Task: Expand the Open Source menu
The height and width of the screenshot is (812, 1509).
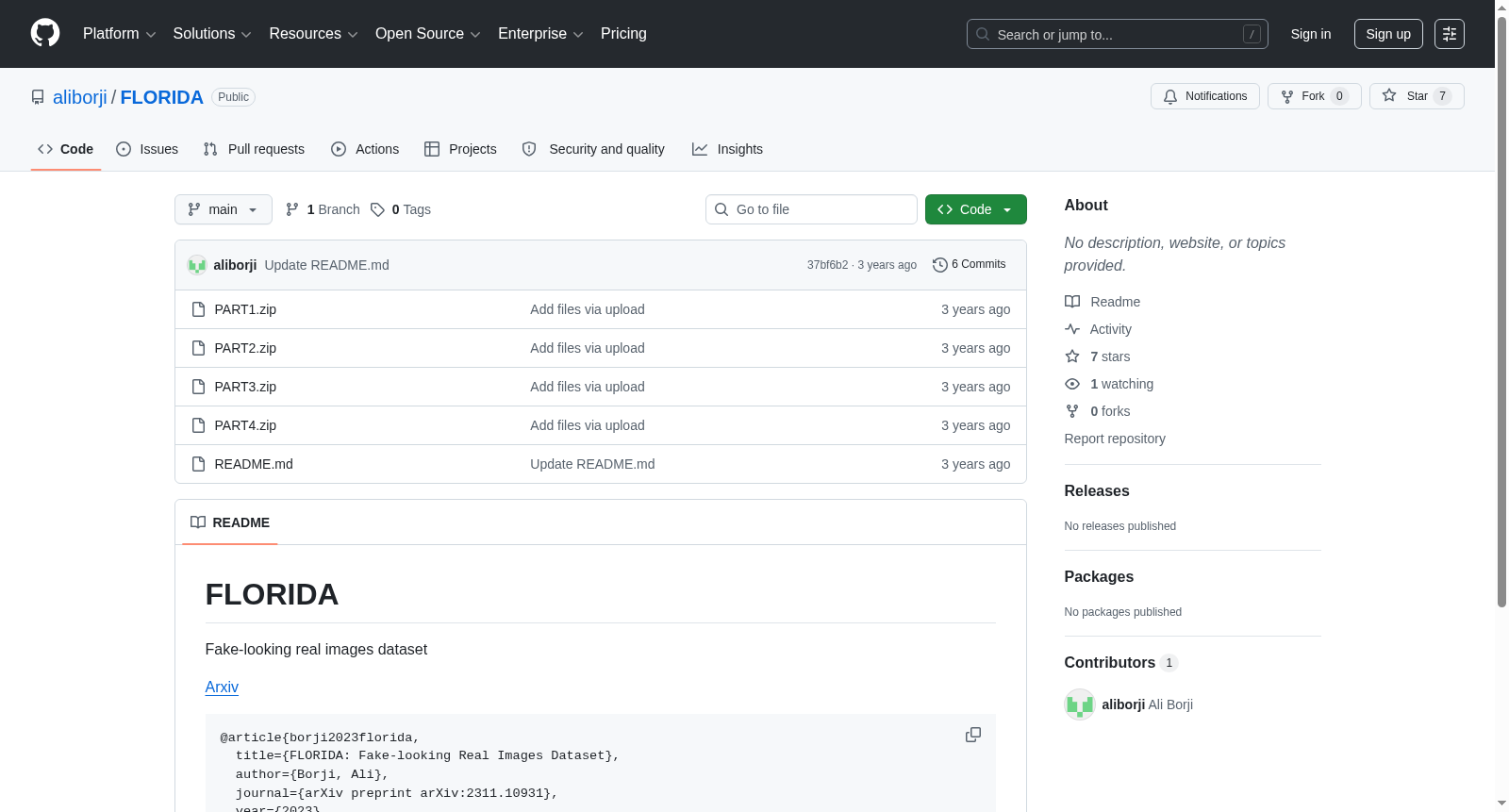Action: tap(428, 34)
